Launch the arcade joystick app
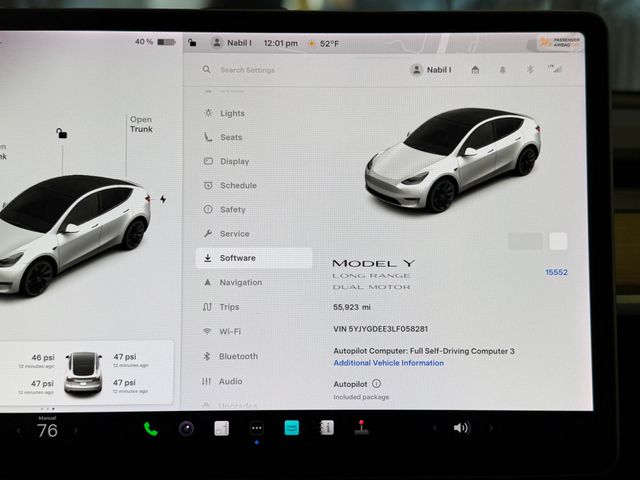 pos(361,427)
